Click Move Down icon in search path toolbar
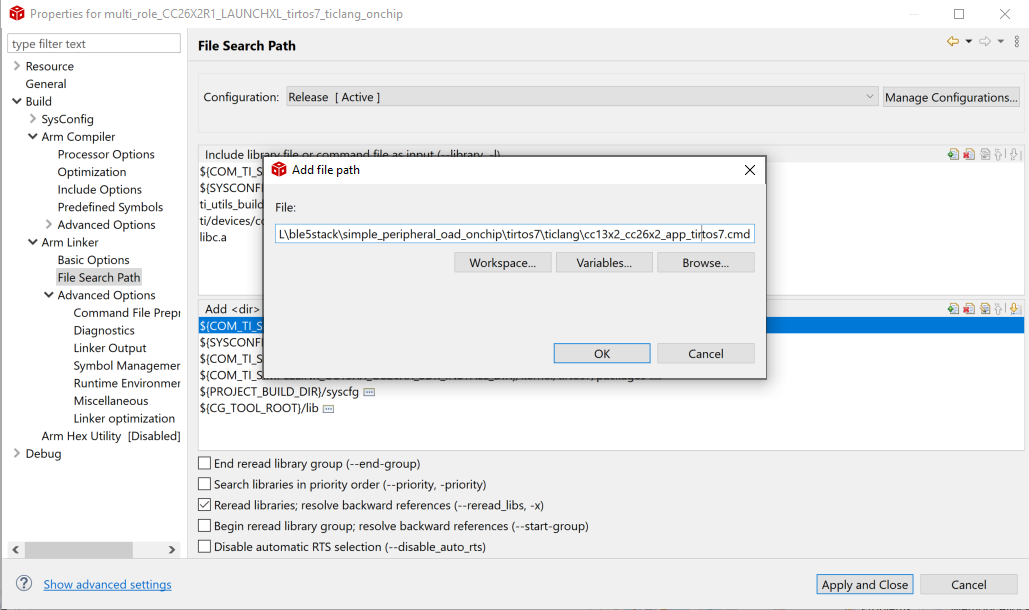 coord(1014,309)
